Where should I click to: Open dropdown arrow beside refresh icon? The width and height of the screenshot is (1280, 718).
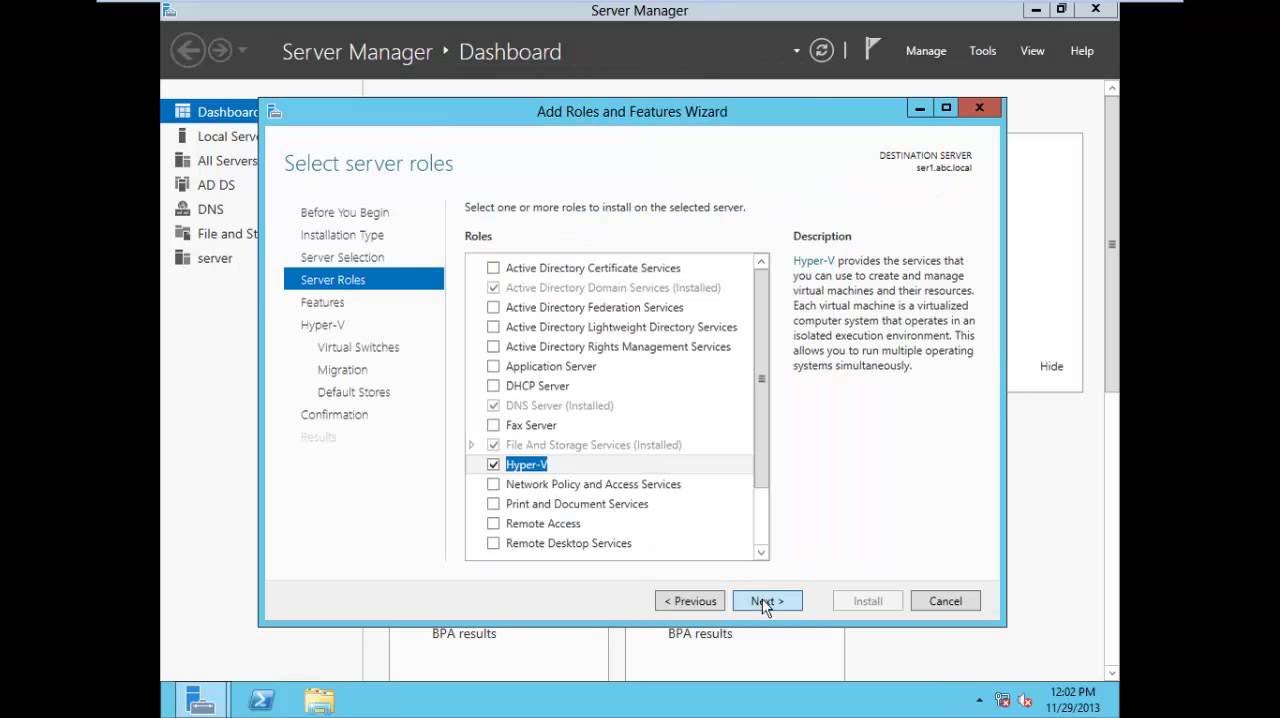797,51
